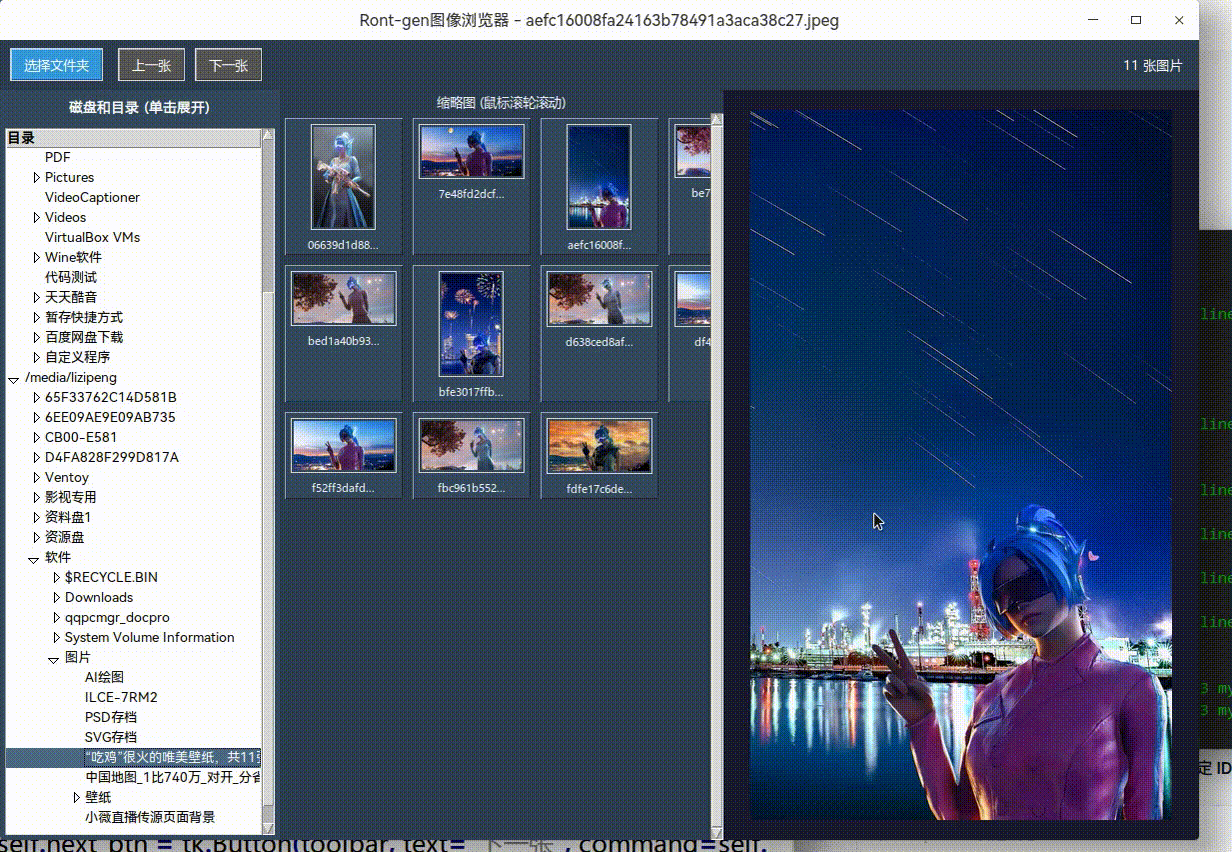The height and width of the screenshot is (852, 1232).
Task: Expand the 天天酷音 folder arrow
Action: tap(37, 297)
